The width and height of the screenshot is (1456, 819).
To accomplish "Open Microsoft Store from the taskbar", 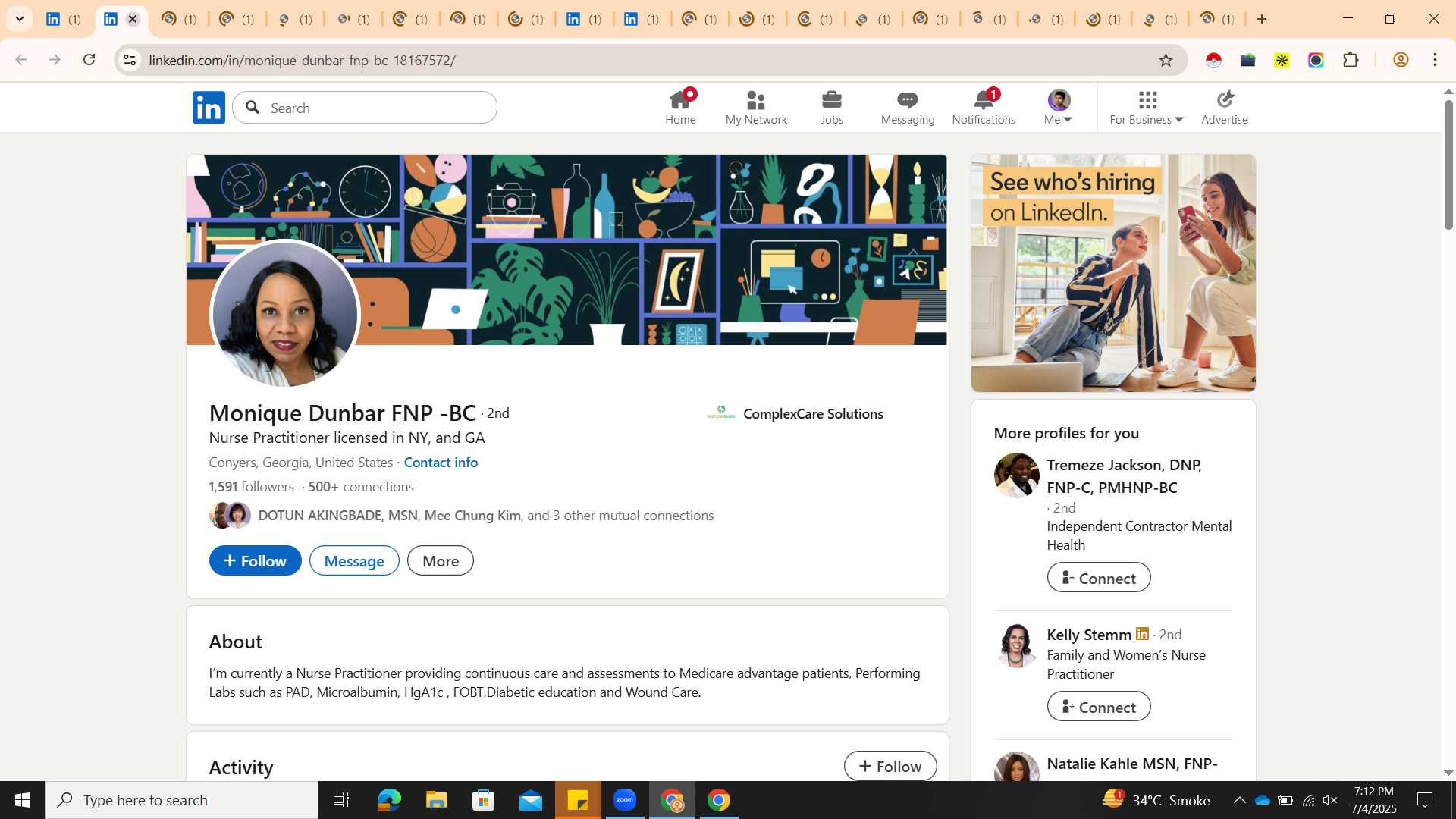I will coord(483,800).
